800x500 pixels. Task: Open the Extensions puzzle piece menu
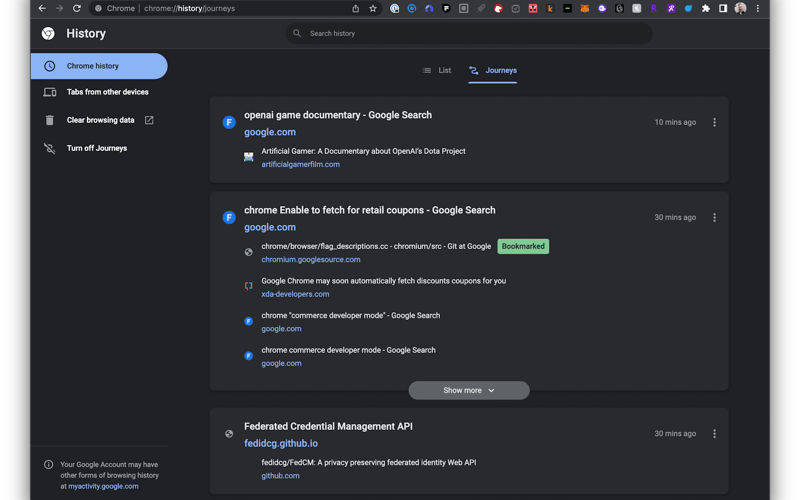pos(706,8)
